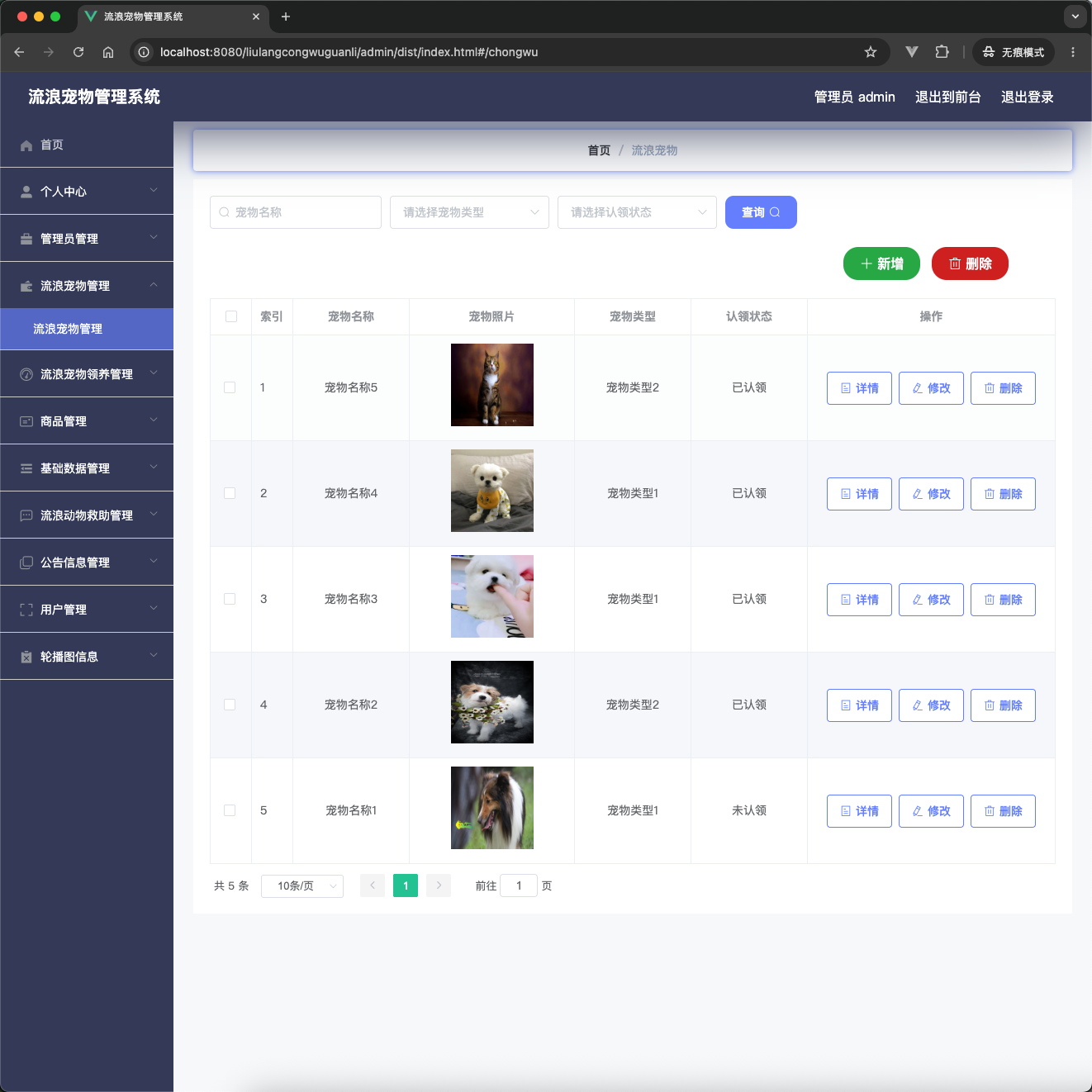Viewport: 1092px width, 1092px height.
Task: Check the row checkbox for 宠物名称2
Action: 230,705
